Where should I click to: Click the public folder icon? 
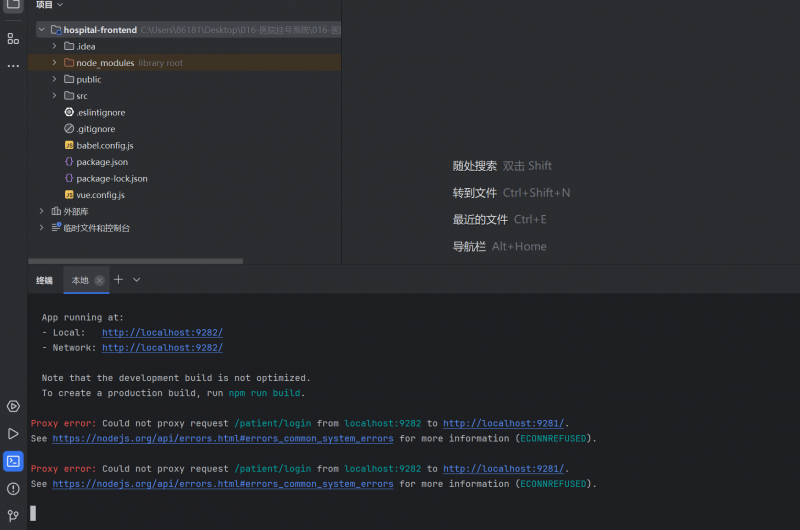coord(69,79)
